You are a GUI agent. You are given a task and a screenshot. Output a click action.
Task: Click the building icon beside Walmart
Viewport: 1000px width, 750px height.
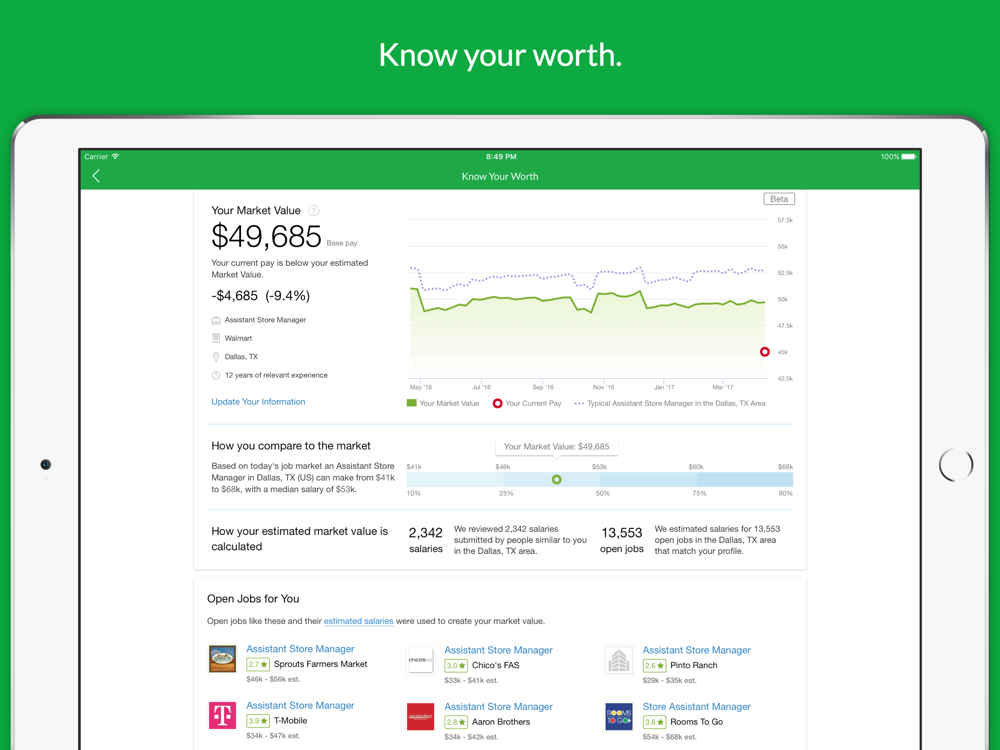pos(216,338)
